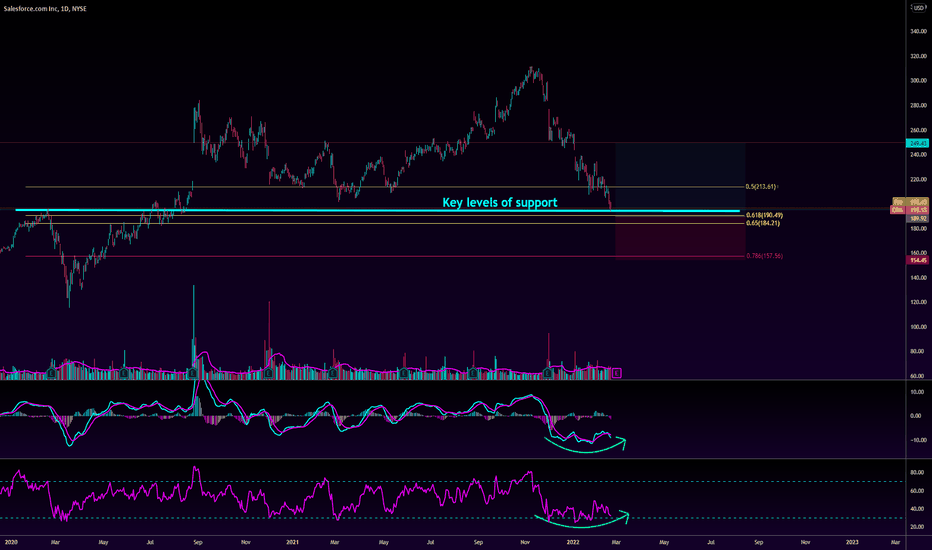
Task: Open the earnings marker near December 2021
Action: pos(547,373)
